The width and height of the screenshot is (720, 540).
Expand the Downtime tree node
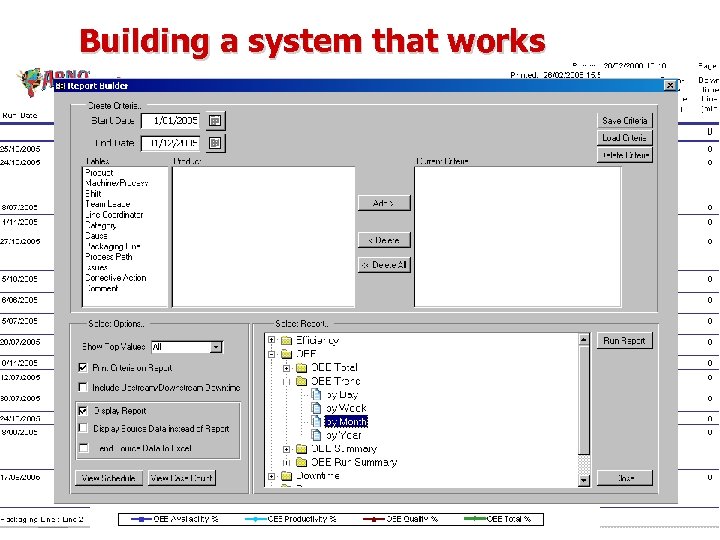[x=271, y=476]
